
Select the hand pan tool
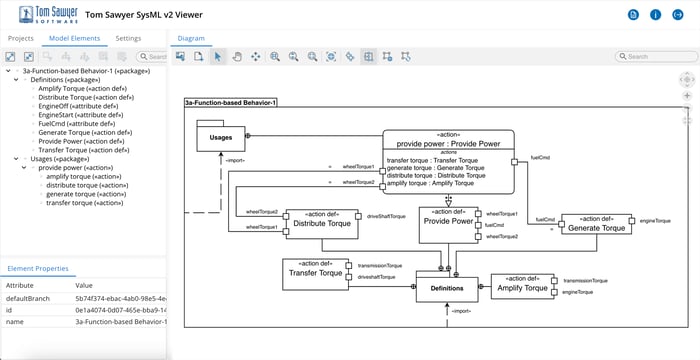[x=237, y=56]
